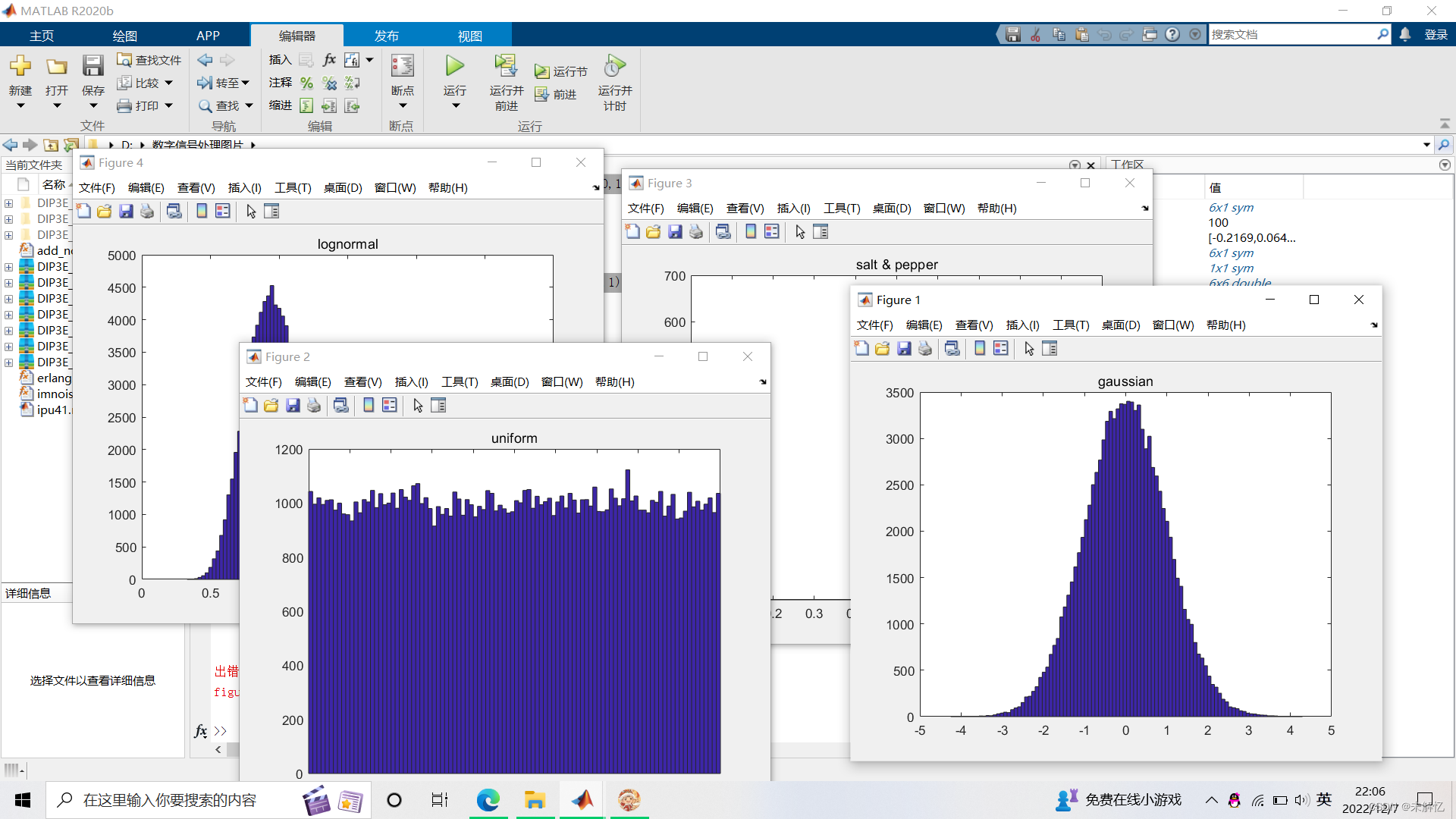Click the Run and Time (运行并计时) icon
The height and width of the screenshot is (819, 1456).
(x=614, y=67)
